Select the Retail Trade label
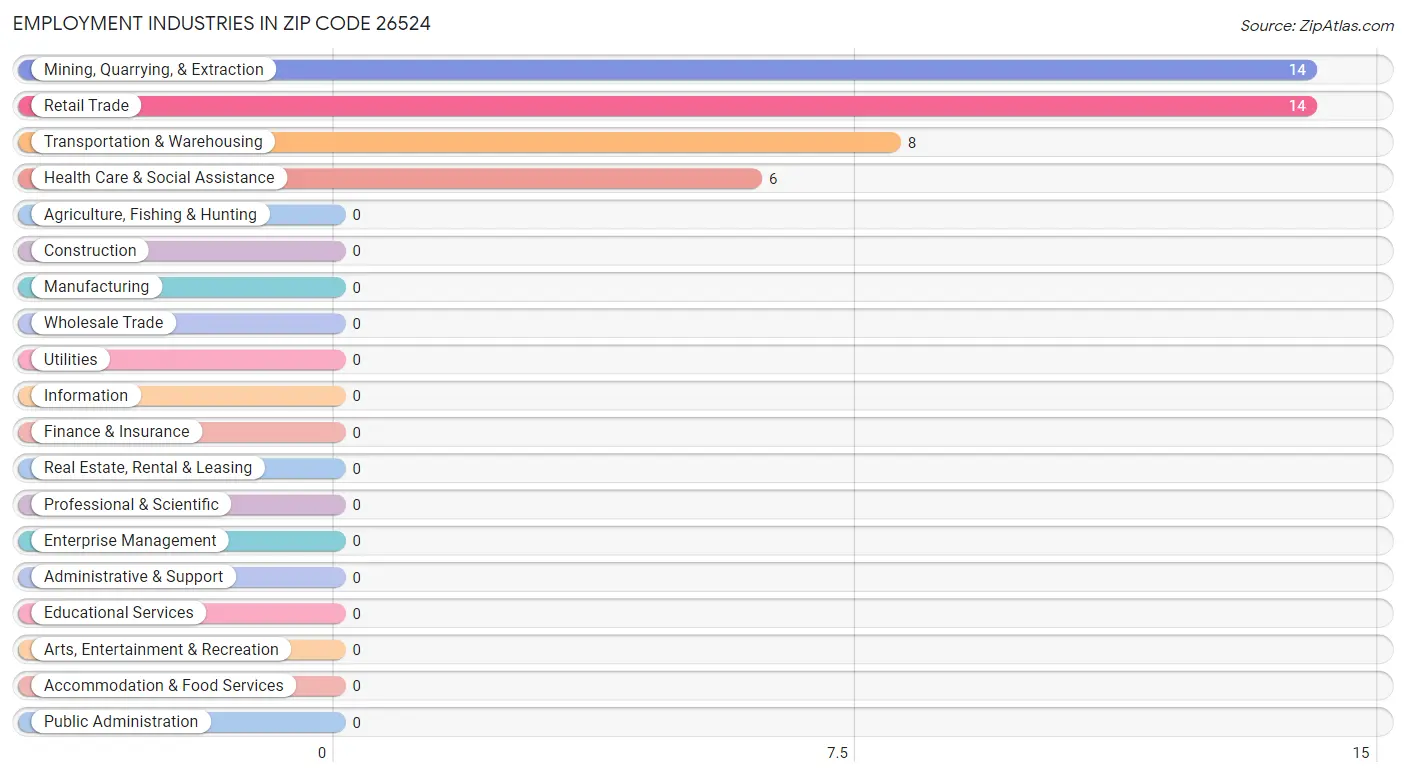The height and width of the screenshot is (777, 1406). click(86, 106)
